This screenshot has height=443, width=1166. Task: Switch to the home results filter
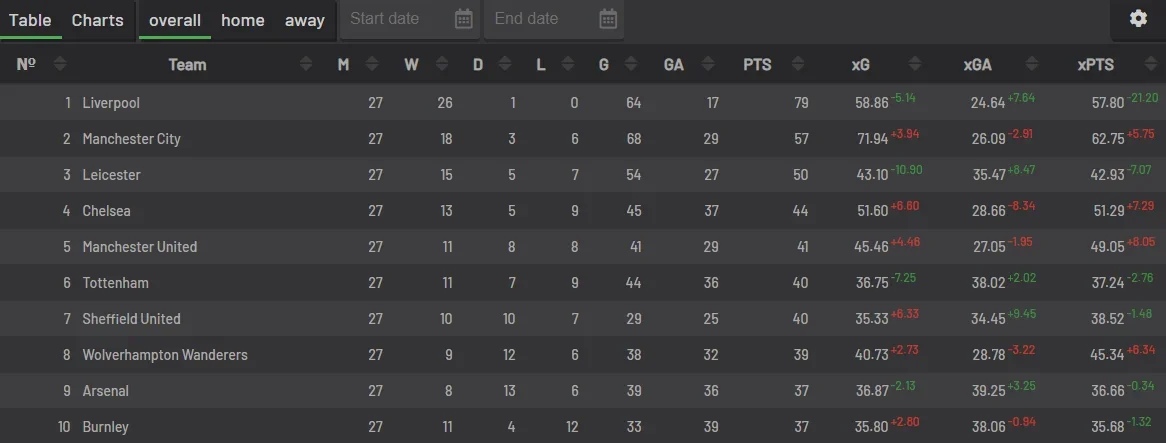pos(243,20)
